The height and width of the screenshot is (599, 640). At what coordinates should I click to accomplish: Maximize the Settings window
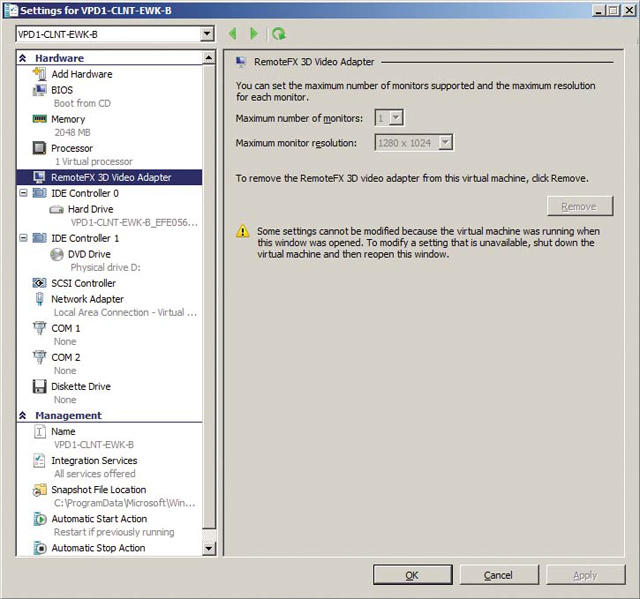point(613,10)
